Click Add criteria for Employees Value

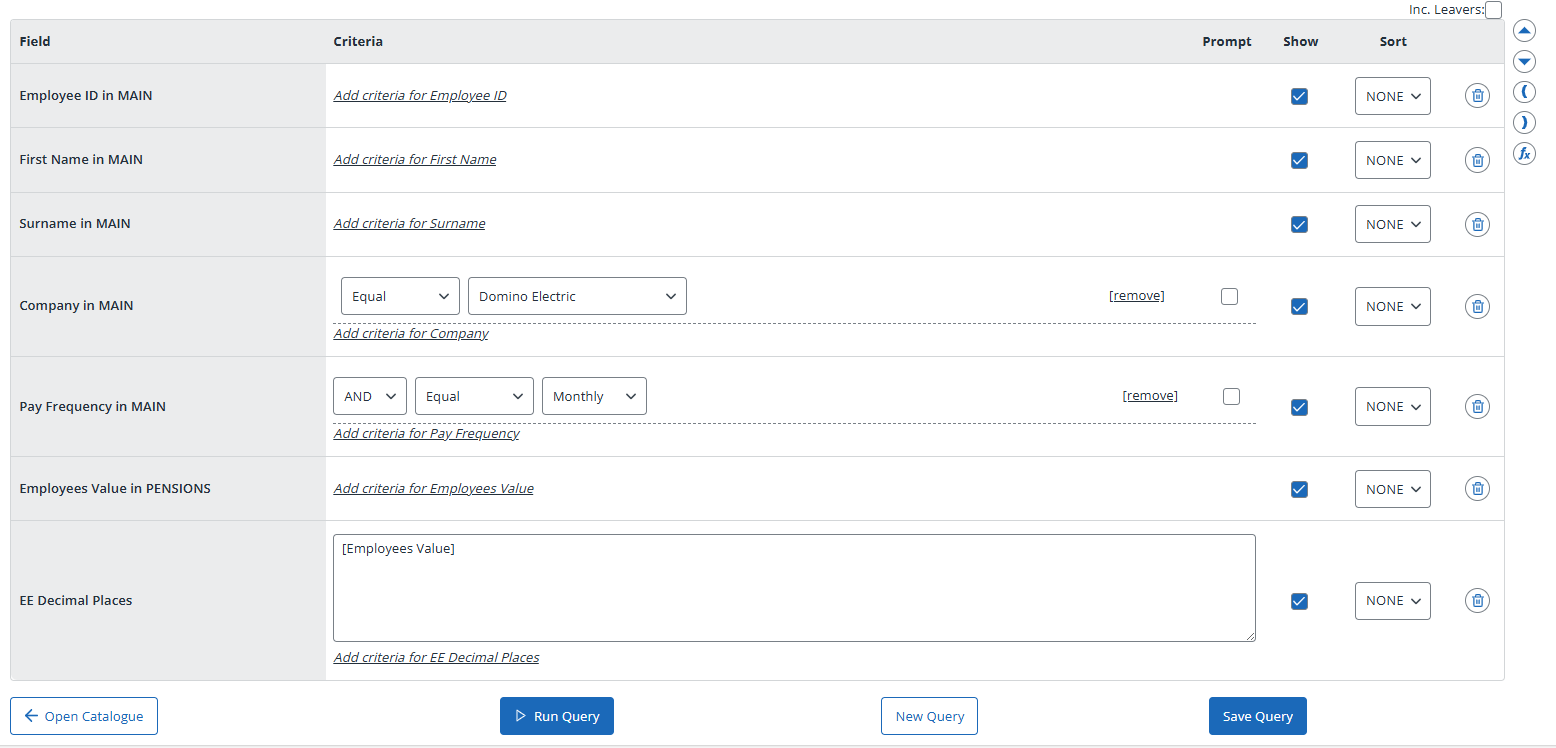pyautogui.click(x=434, y=489)
